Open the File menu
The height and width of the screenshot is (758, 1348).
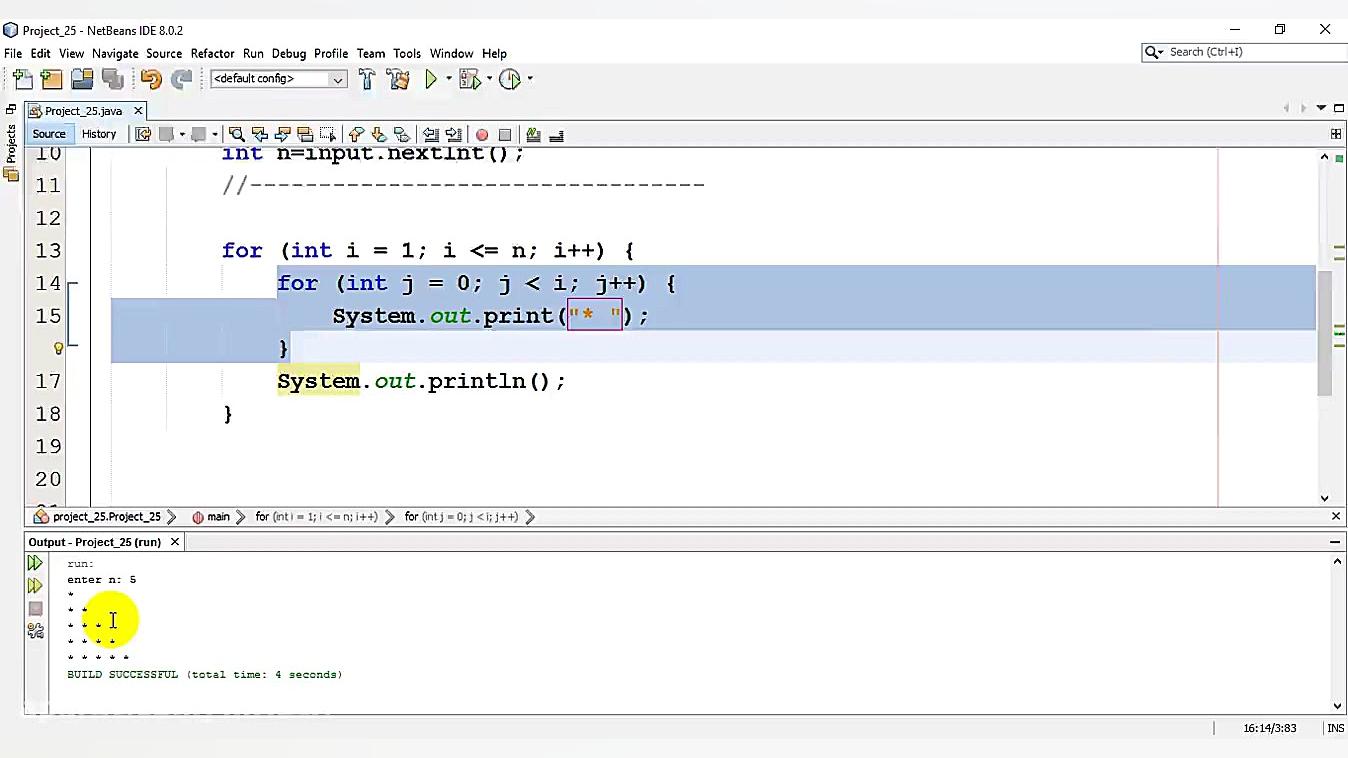pos(13,53)
